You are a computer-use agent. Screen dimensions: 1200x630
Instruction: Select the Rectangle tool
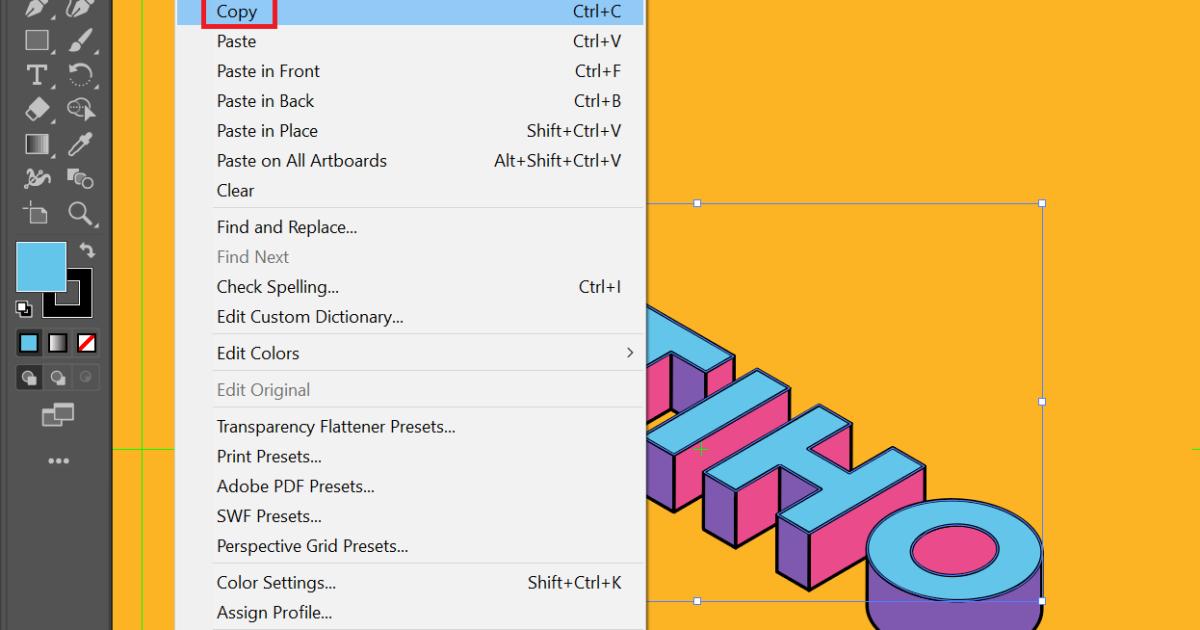37,41
